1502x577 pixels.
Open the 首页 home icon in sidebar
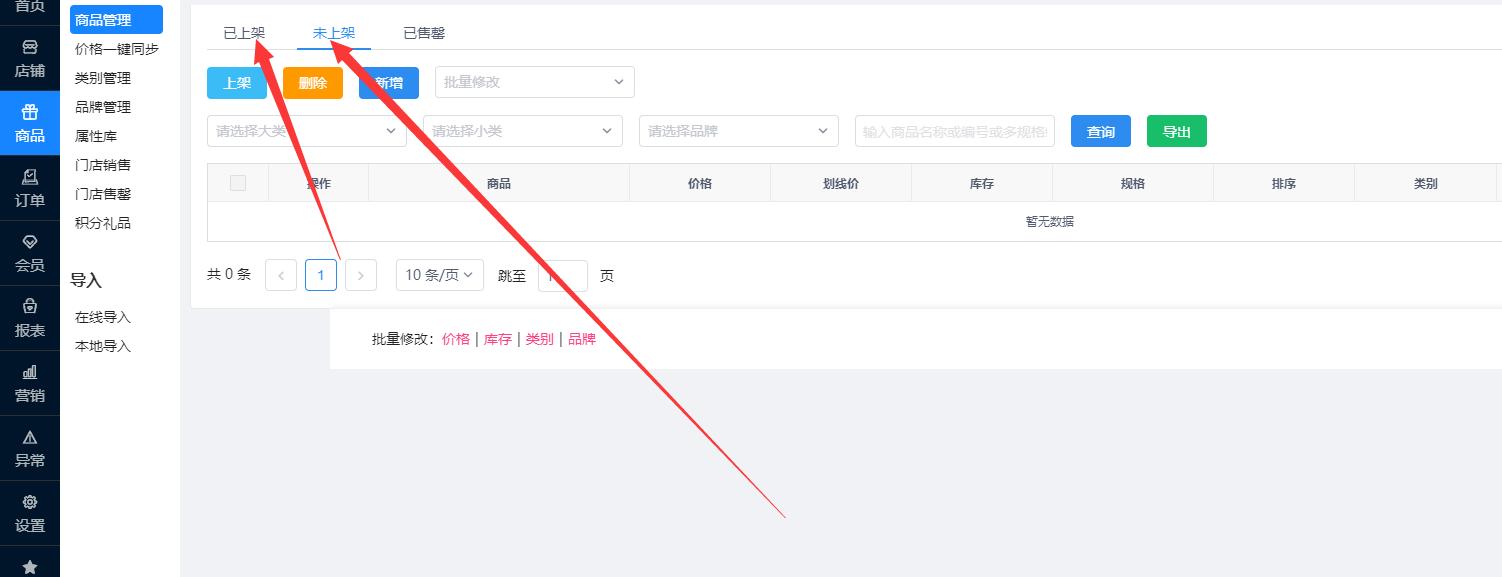[29, 10]
